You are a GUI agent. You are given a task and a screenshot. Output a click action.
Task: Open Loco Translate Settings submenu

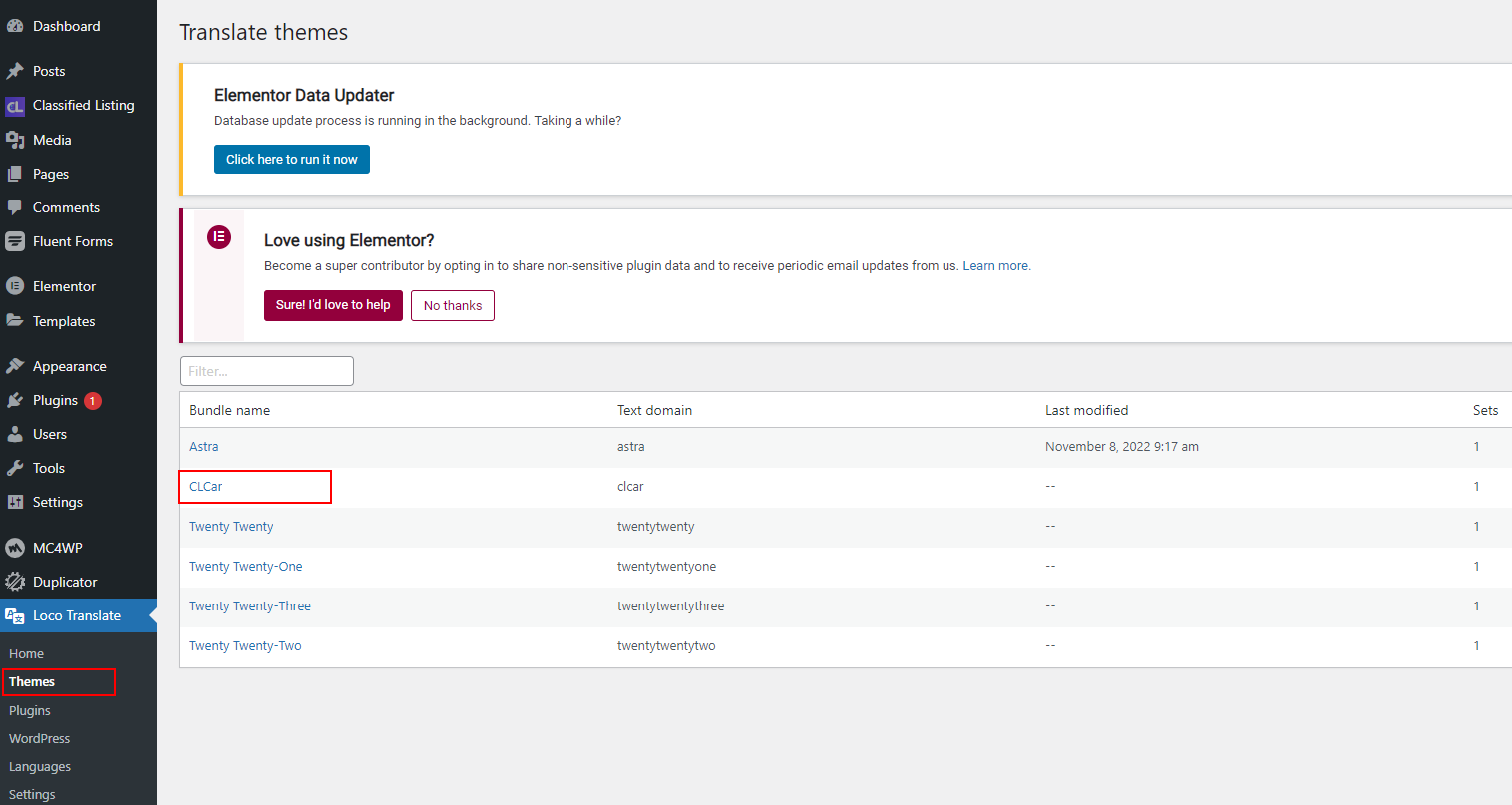[x=32, y=795]
